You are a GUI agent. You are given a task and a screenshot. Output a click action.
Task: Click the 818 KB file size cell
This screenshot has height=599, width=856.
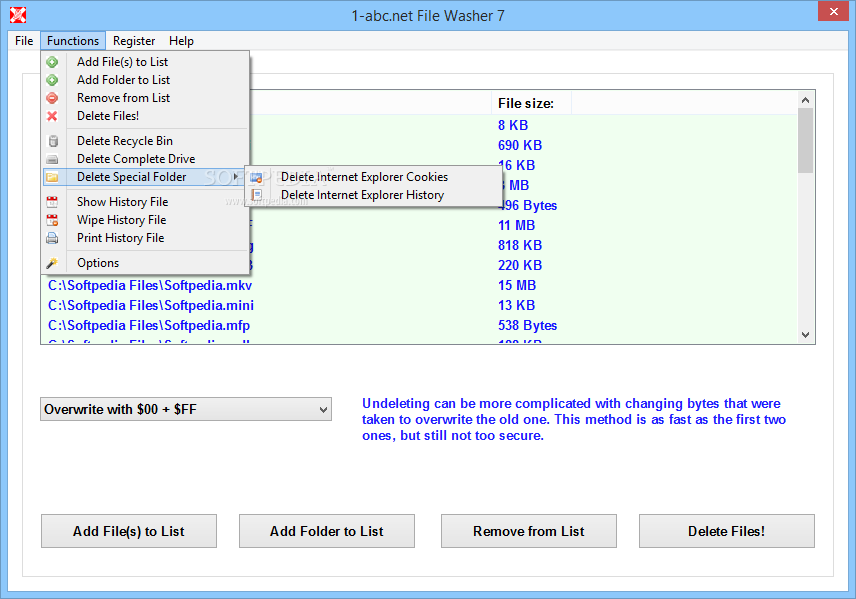520,246
